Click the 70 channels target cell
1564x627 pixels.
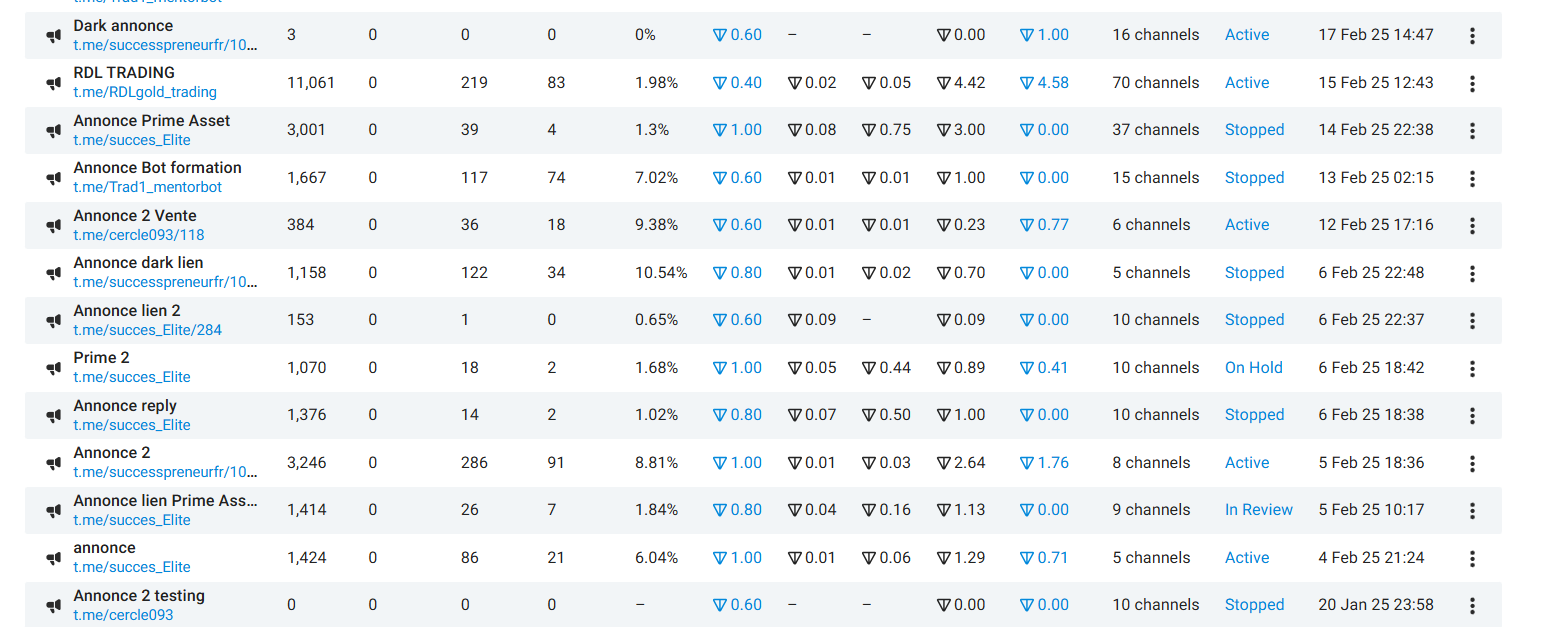pyautogui.click(x=1156, y=83)
